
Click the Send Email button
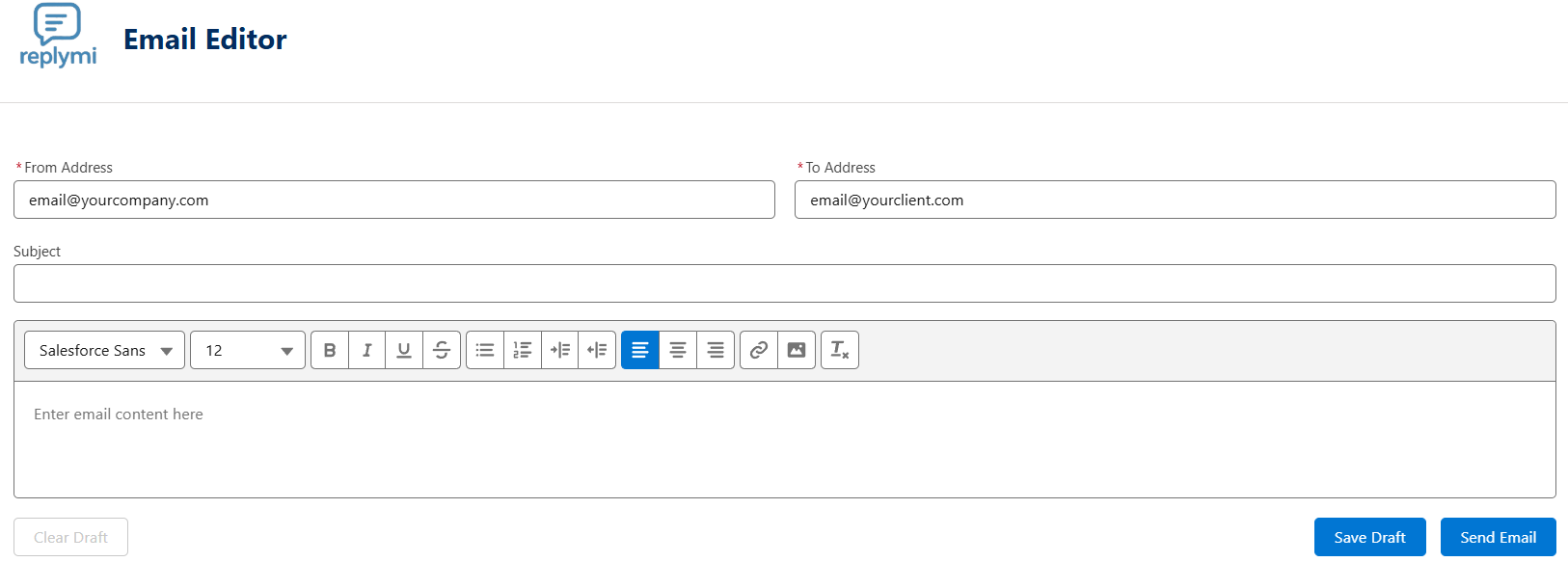click(x=1498, y=537)
